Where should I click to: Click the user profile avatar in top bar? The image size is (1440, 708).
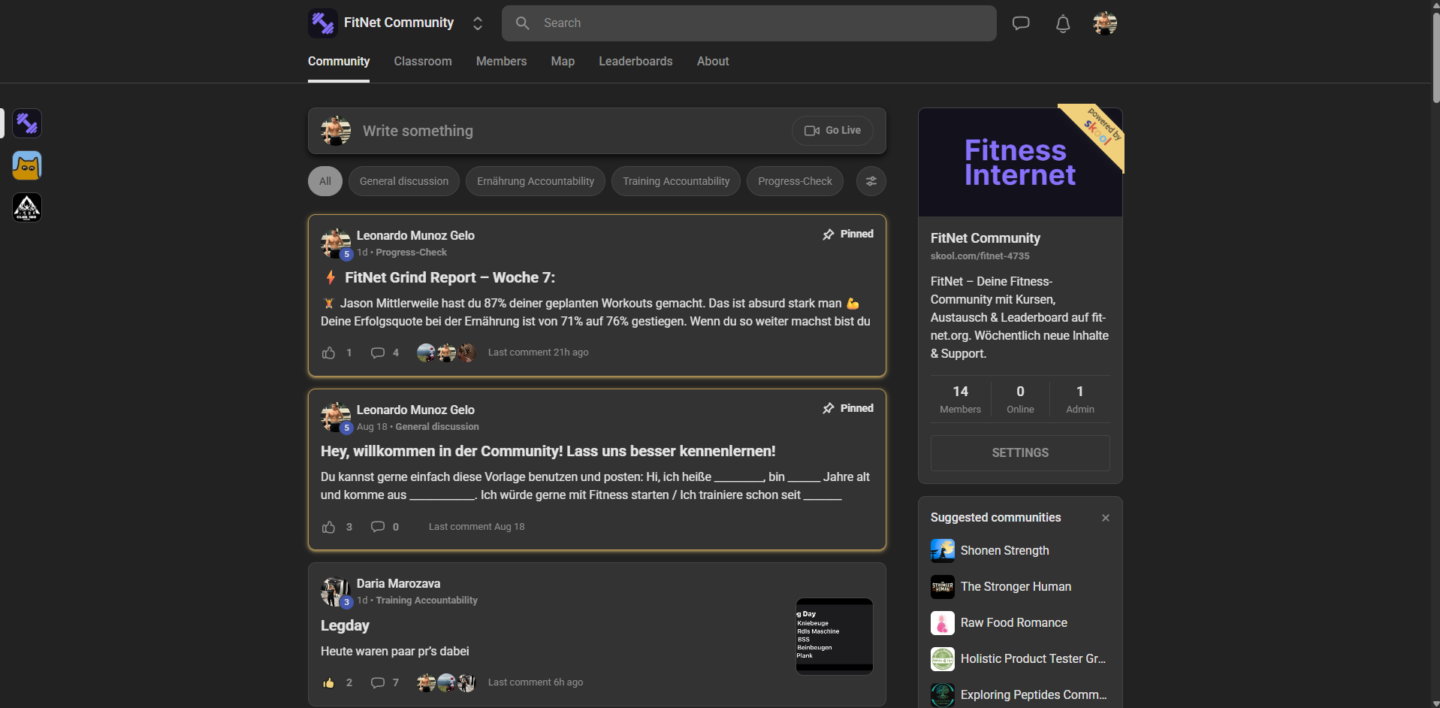tap(1104, 23)
